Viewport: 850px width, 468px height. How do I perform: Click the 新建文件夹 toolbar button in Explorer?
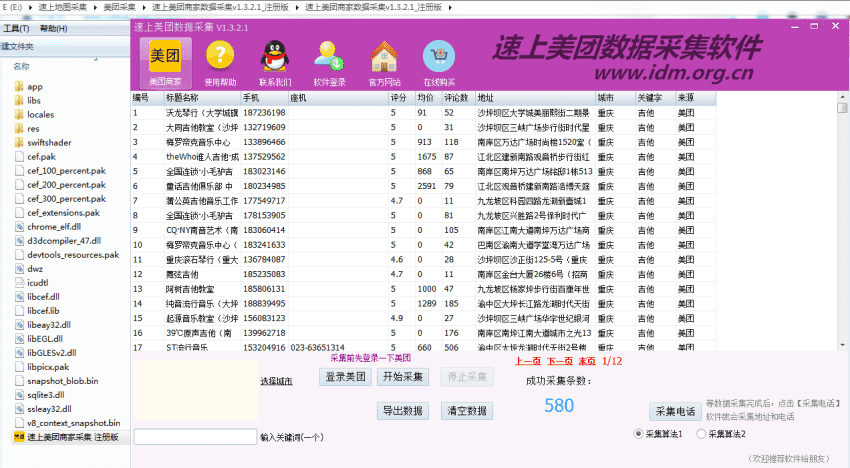17,47
